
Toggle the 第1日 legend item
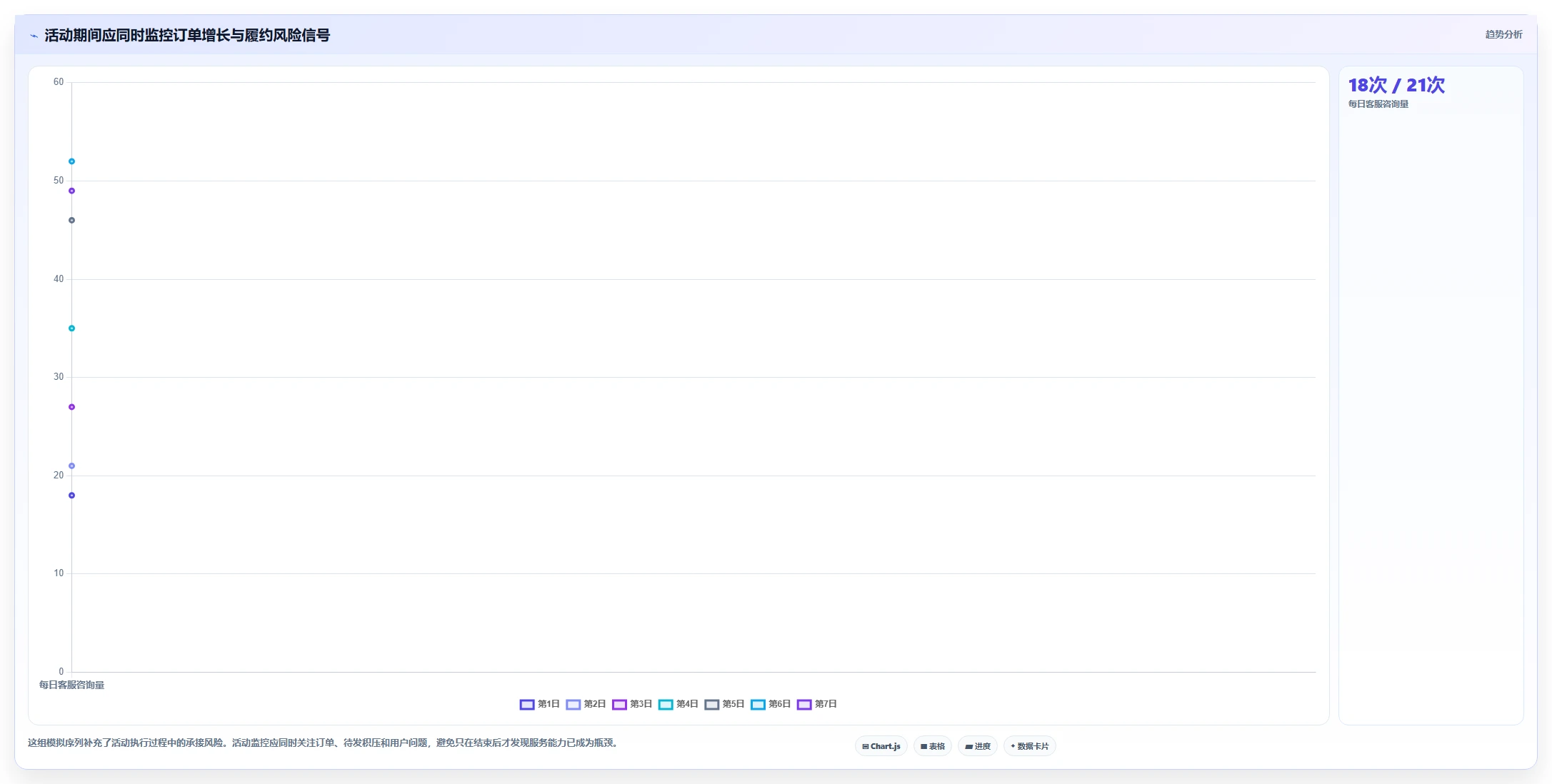pyautogui.click(x=539, y=704)
